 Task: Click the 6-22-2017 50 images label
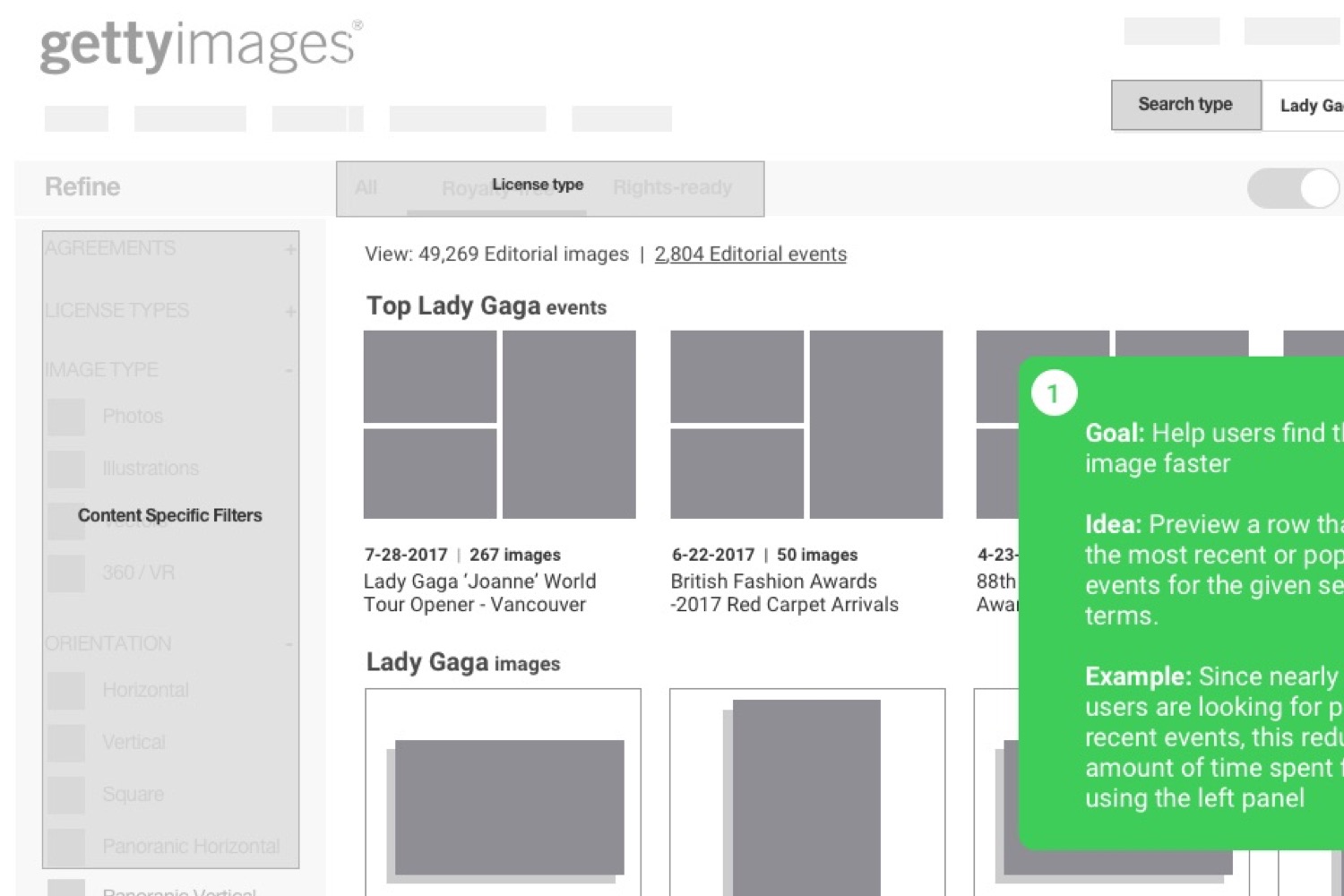764,555
